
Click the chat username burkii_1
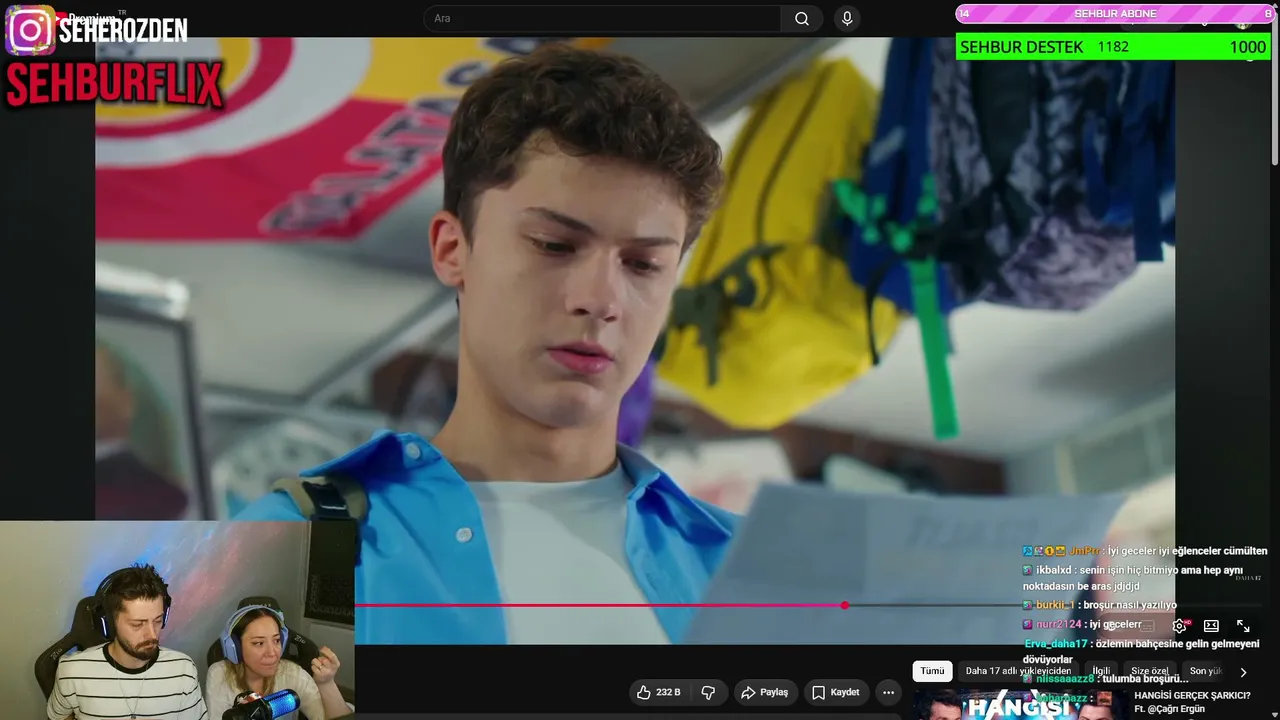tap(1055, 605)
